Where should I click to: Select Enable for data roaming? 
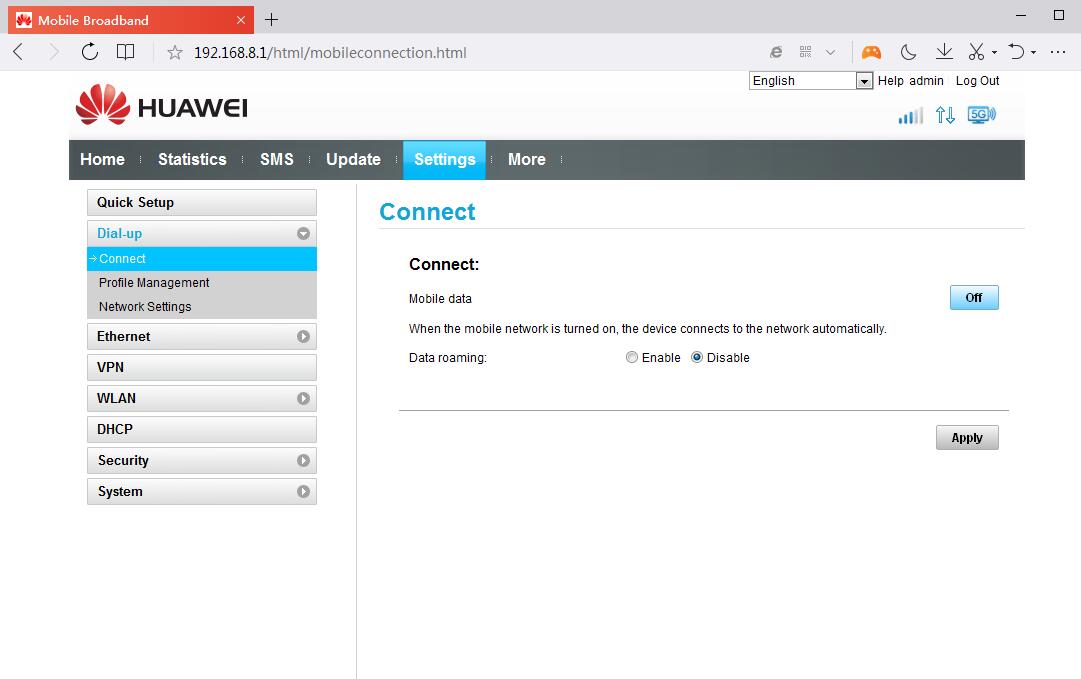pyautogui.click(x=632, y=358)
